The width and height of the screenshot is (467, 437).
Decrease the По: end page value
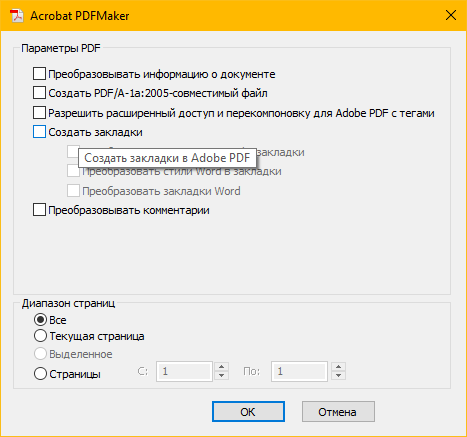click(x=339, y=376)
